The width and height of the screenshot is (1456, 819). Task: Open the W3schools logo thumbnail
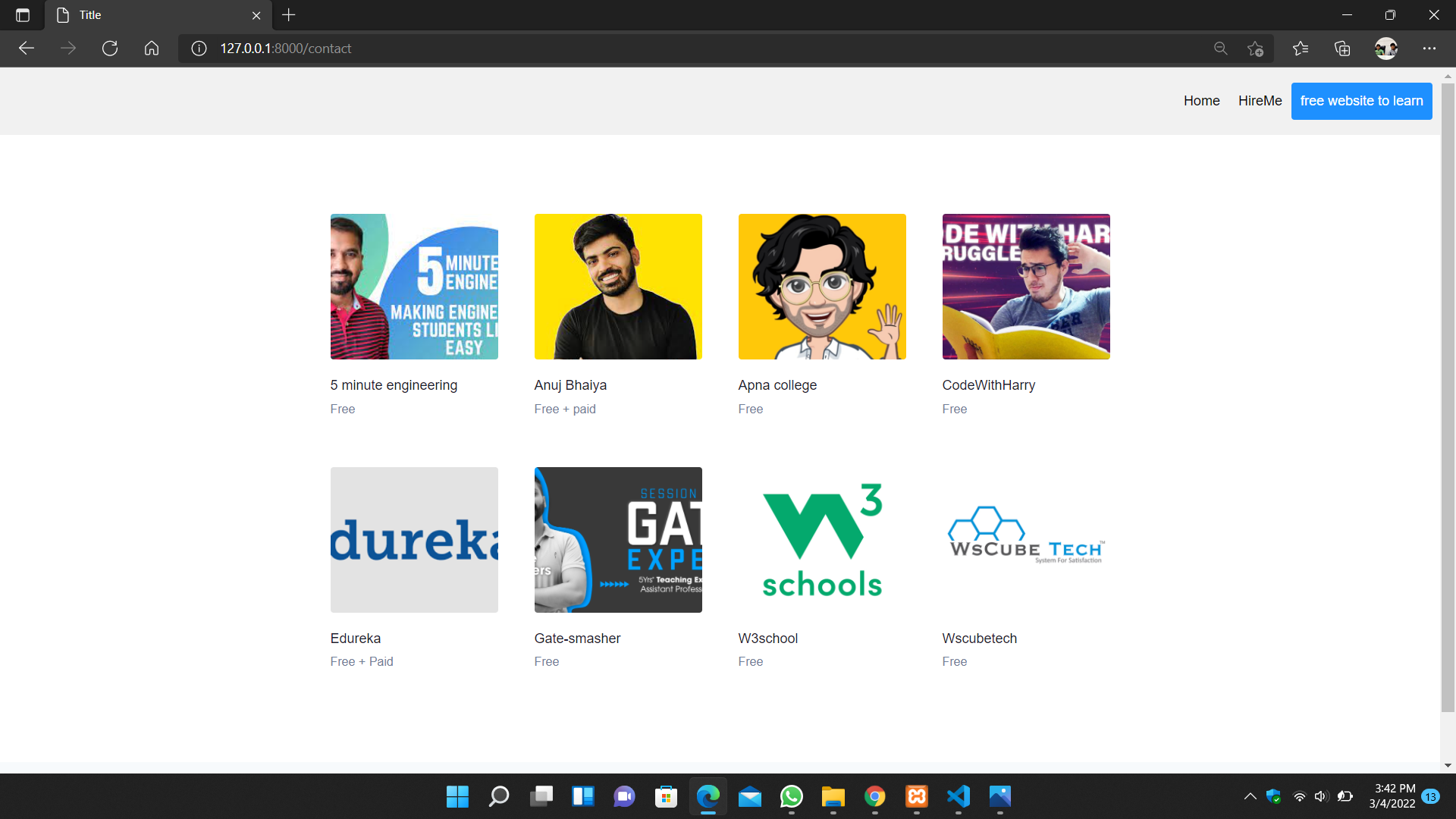[822, 540]
